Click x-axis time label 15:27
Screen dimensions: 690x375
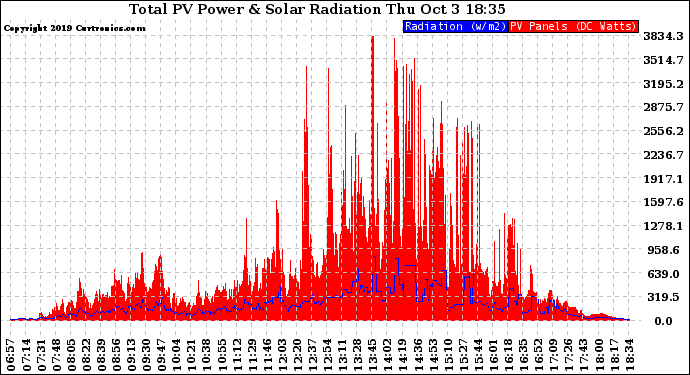pos(463,354)
